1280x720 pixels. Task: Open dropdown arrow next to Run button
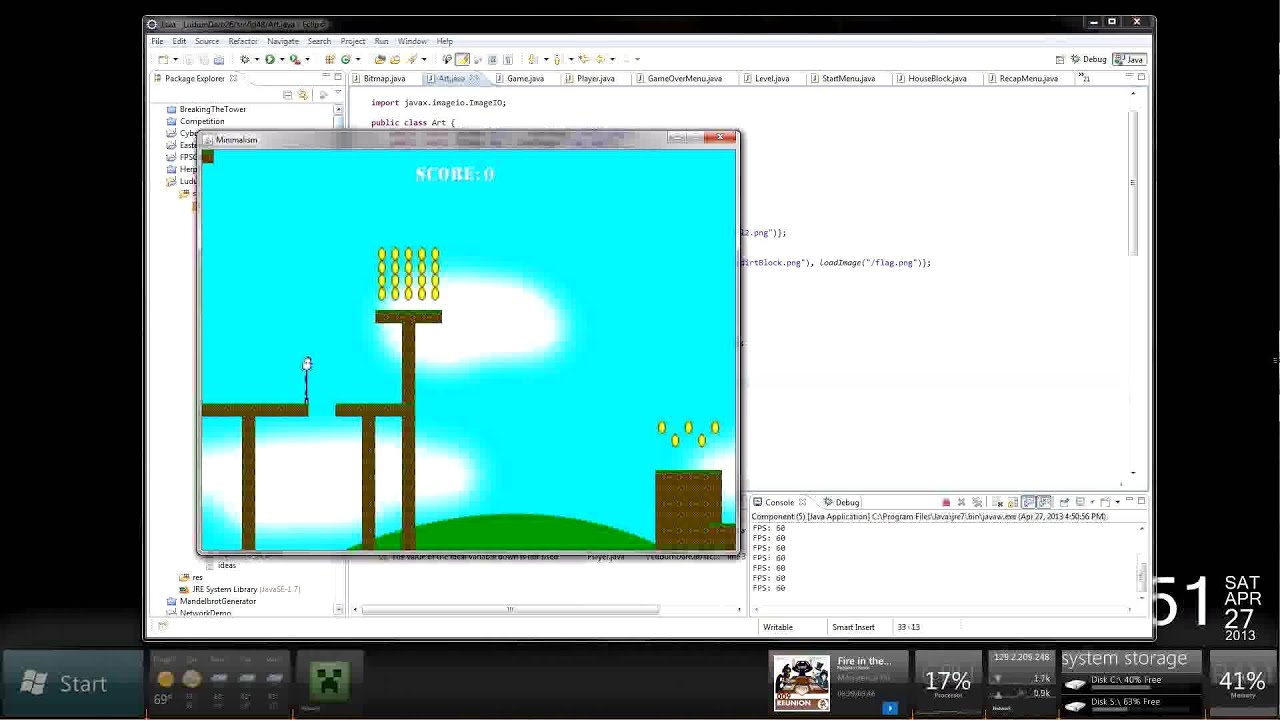pyautogui.click(x=282, y=59)
